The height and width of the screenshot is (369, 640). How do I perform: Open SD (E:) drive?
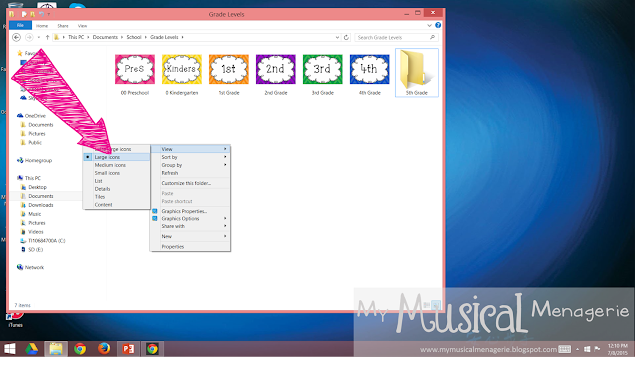point(32,249)
